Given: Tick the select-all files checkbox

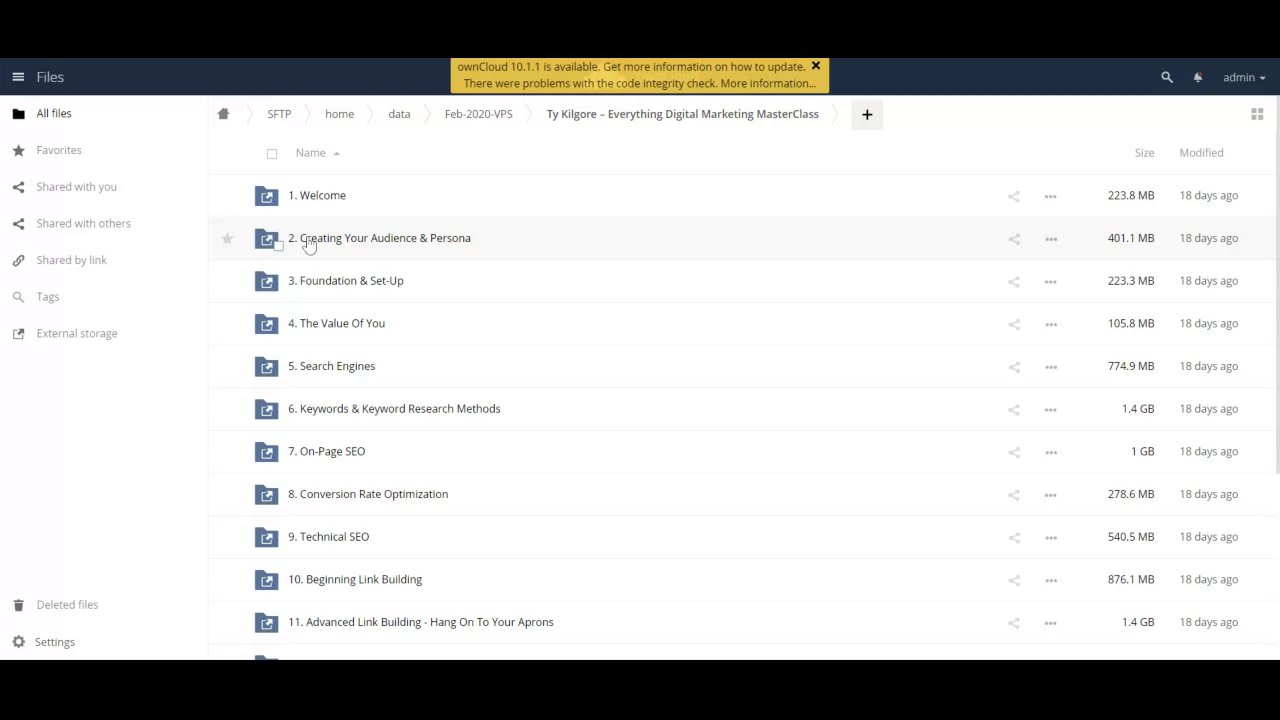Looking at the screenshot, I should tap(272, 154).
